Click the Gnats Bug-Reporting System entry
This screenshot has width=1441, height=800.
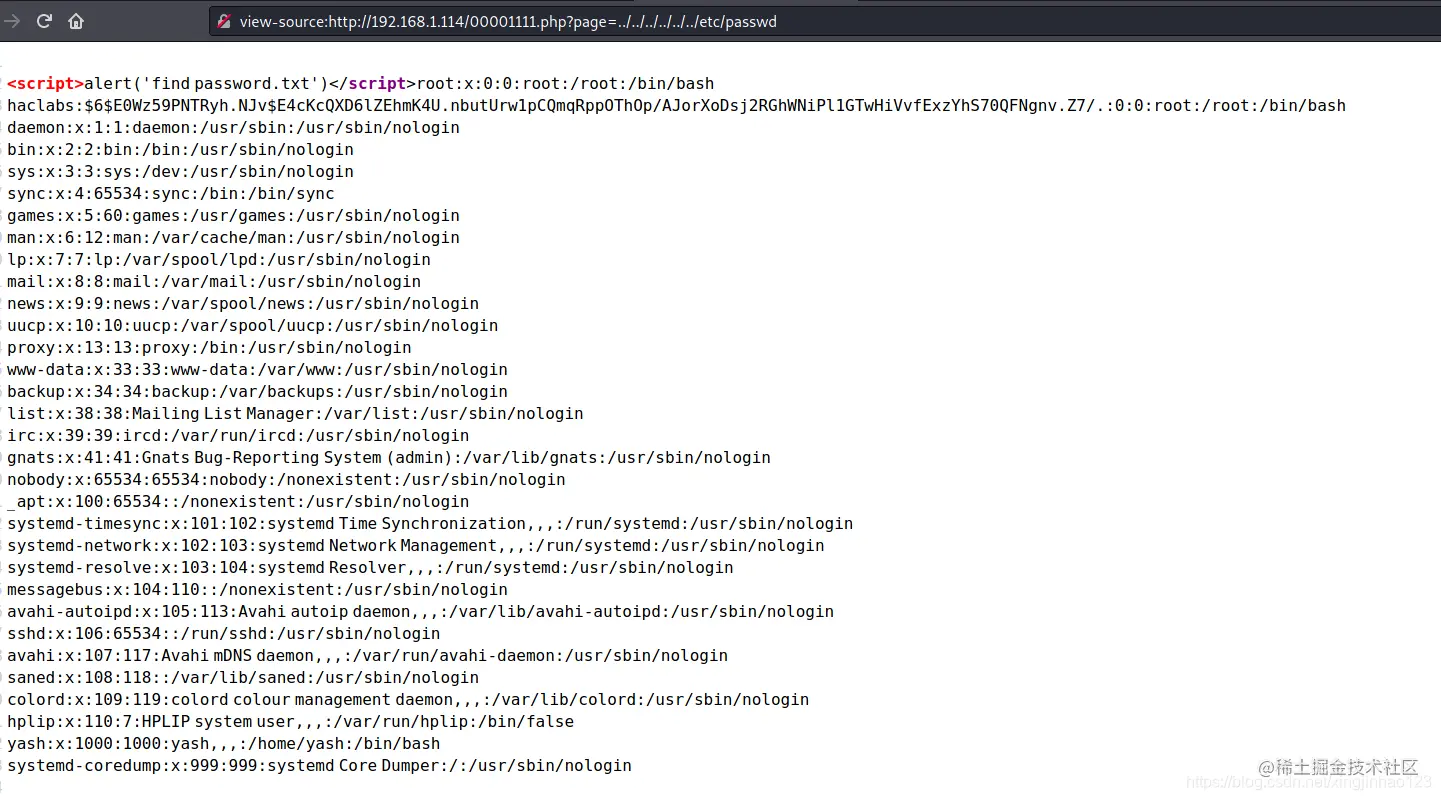click(389, 457)
